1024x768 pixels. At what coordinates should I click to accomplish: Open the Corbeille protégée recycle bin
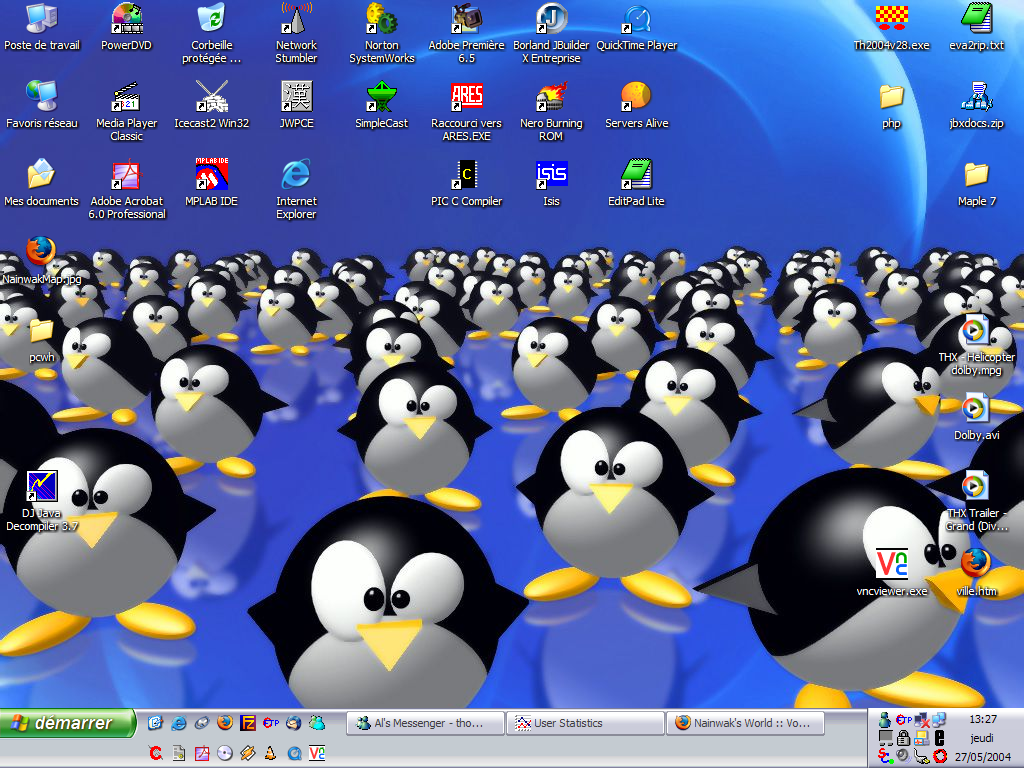[x=212, y=20]
